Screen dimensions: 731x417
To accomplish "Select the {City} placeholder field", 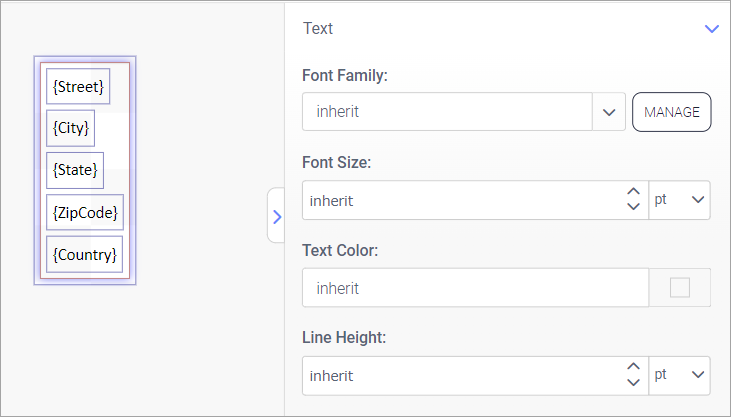I will point(71,128).
